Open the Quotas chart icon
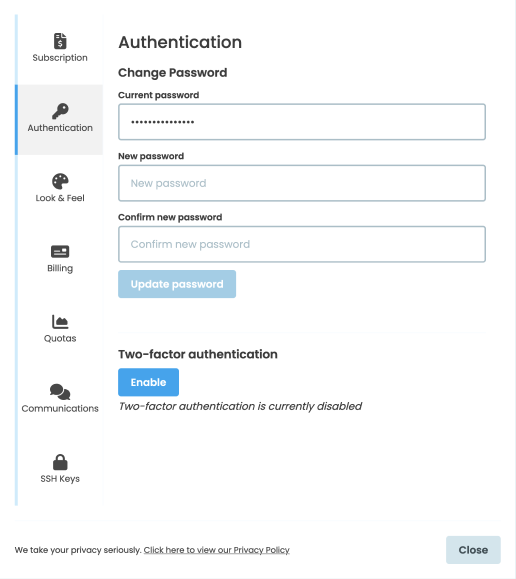 click(x=60, y=322)
